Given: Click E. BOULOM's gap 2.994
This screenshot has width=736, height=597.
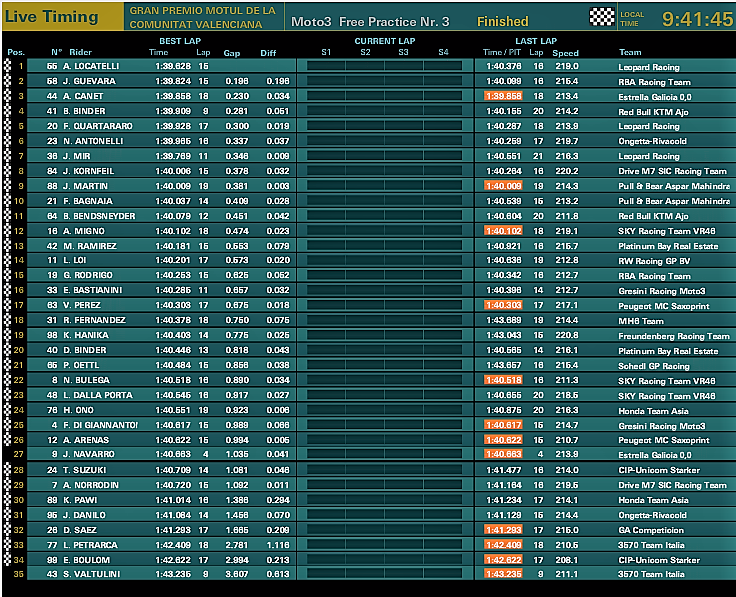Looking at the screenshot, I should 237,561.
